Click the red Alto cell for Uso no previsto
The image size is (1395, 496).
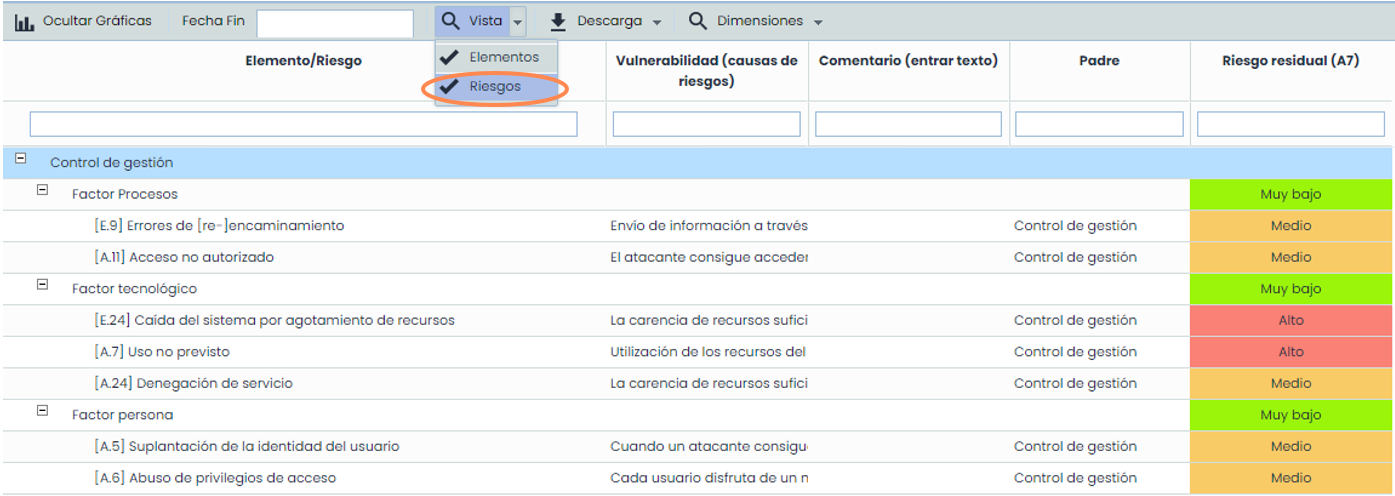[x=1290, y=352]
